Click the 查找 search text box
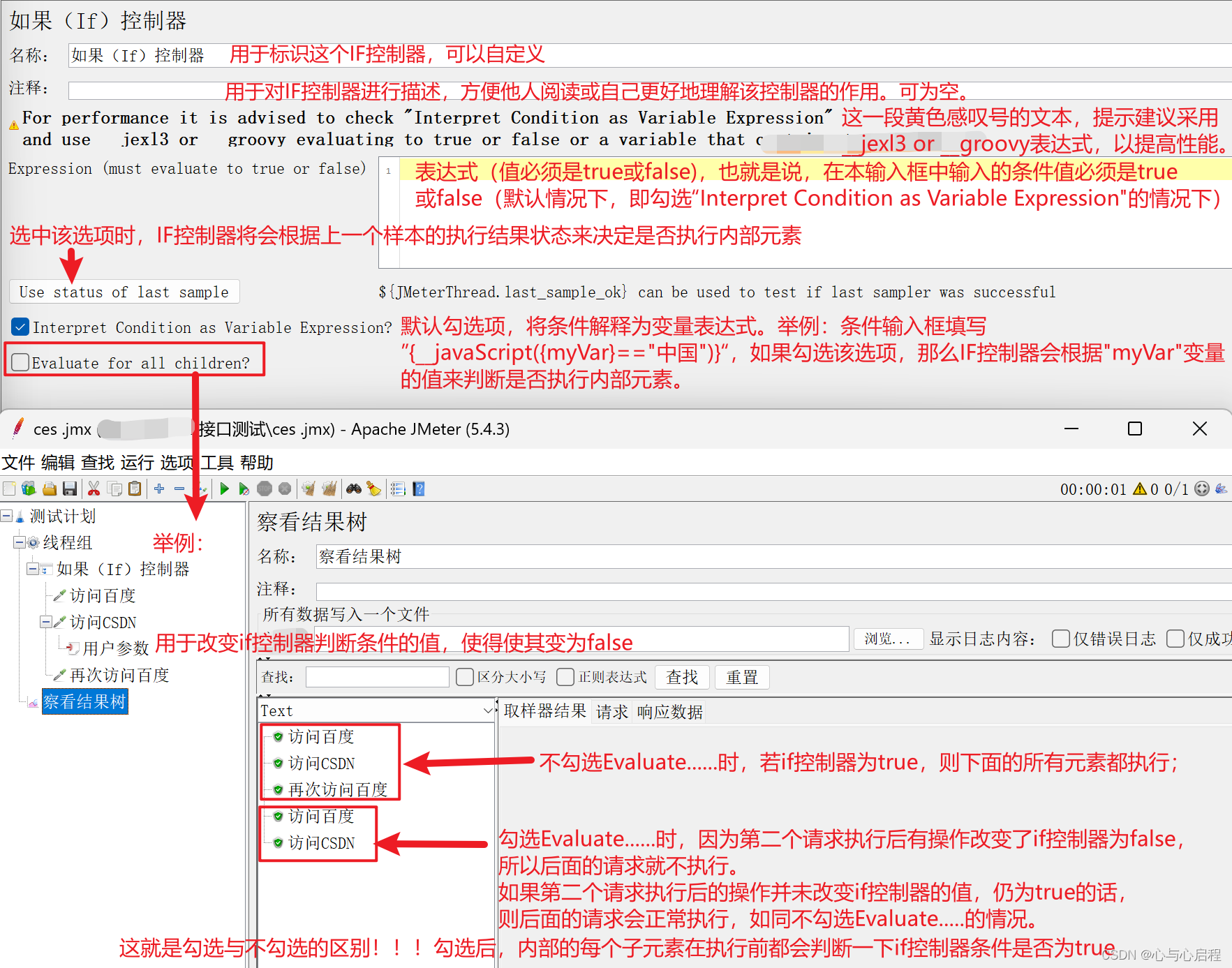 [378, 677]
